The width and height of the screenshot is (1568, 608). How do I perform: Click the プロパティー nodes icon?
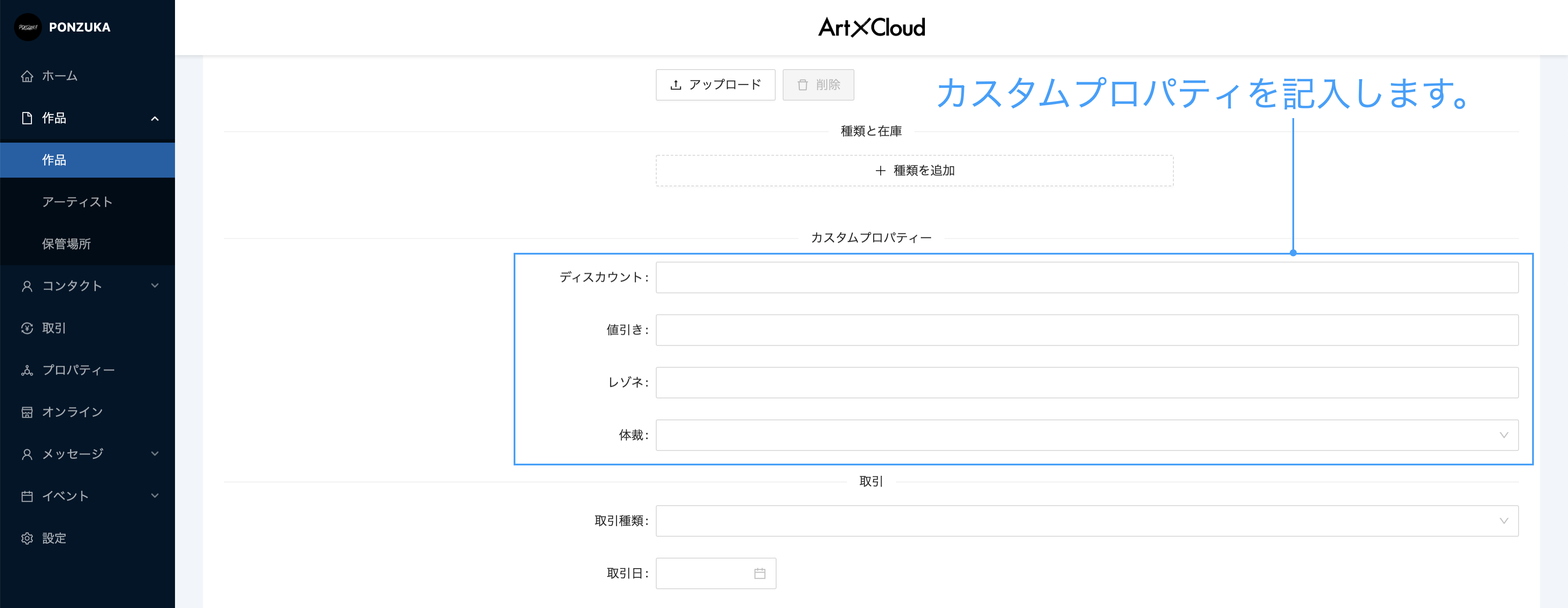click(27, 370)
